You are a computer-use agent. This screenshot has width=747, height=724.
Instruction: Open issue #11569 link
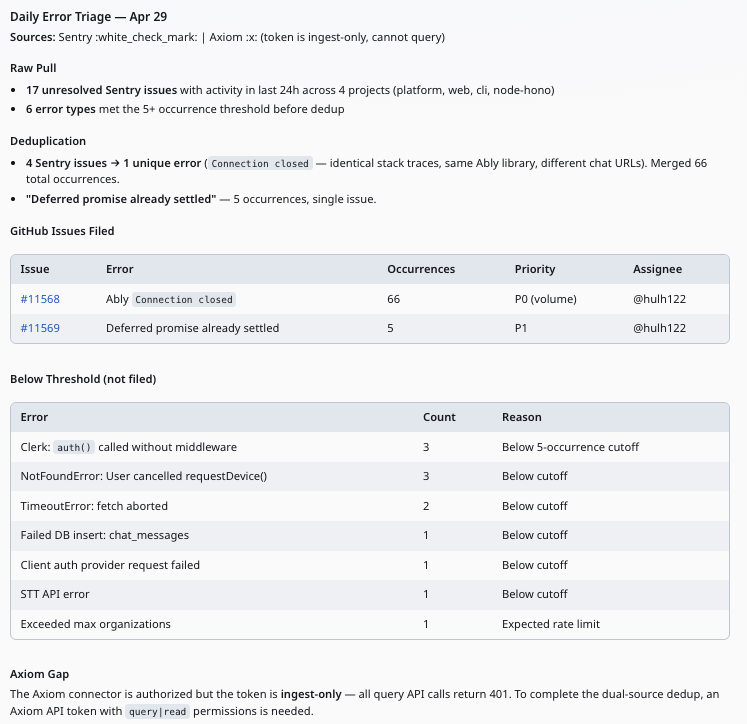pyautogui.click(x=40, y=328)
